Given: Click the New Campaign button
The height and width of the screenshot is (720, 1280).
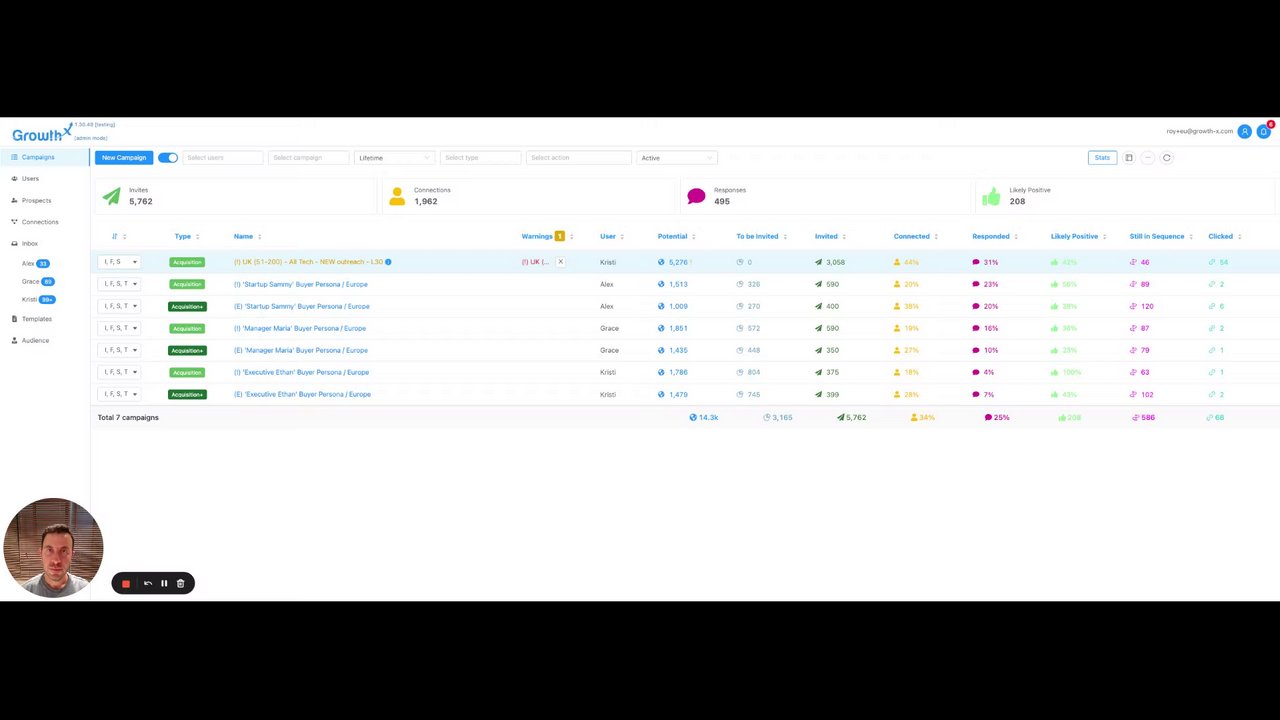Looking at the screenshot, I should pyautogui.click(x=123, y=158).
